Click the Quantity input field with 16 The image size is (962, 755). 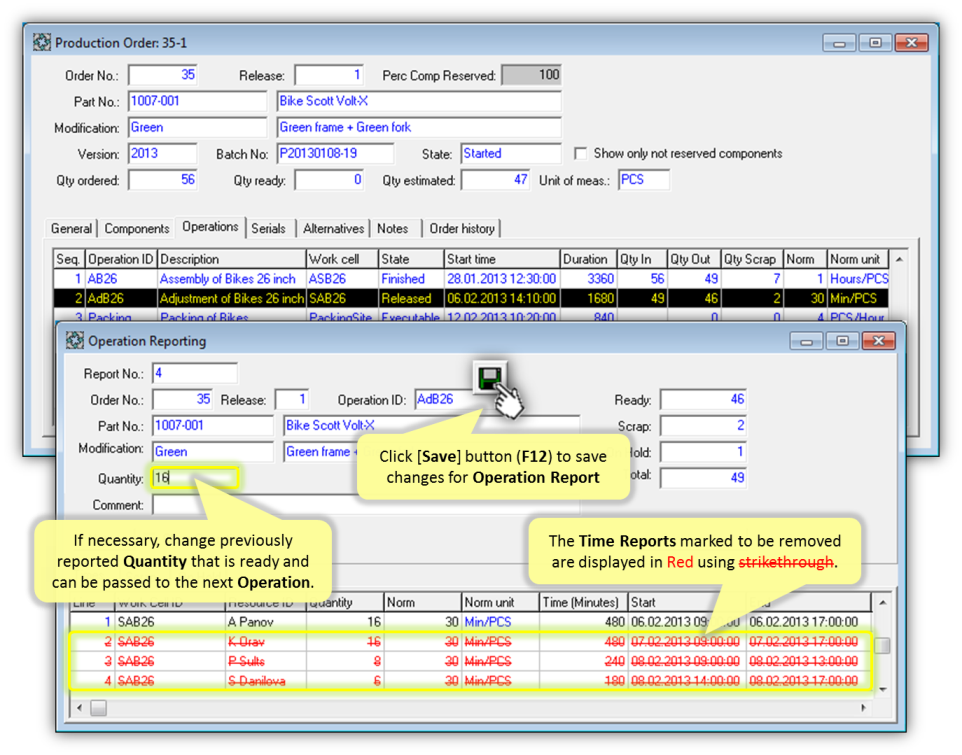coord(194,478)
